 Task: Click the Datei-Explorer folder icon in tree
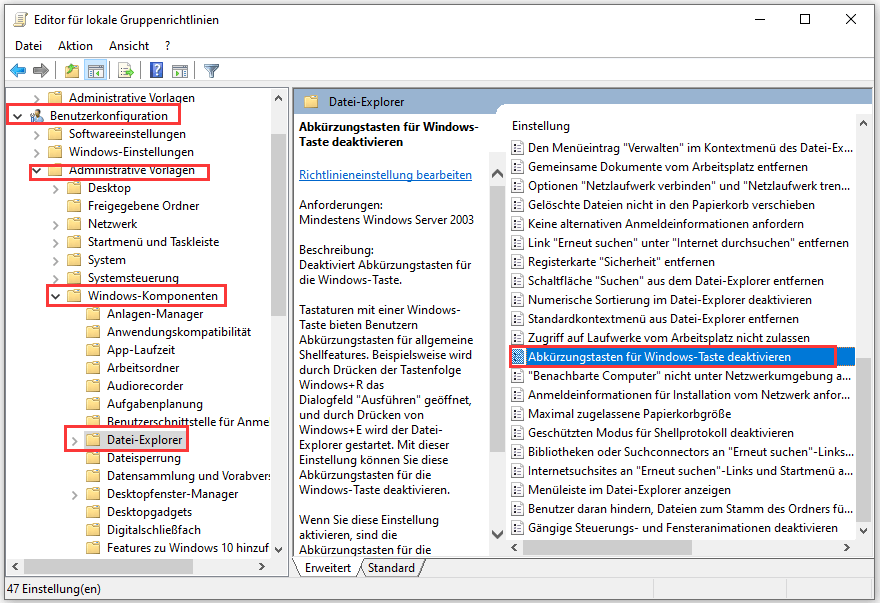[93, 440]
